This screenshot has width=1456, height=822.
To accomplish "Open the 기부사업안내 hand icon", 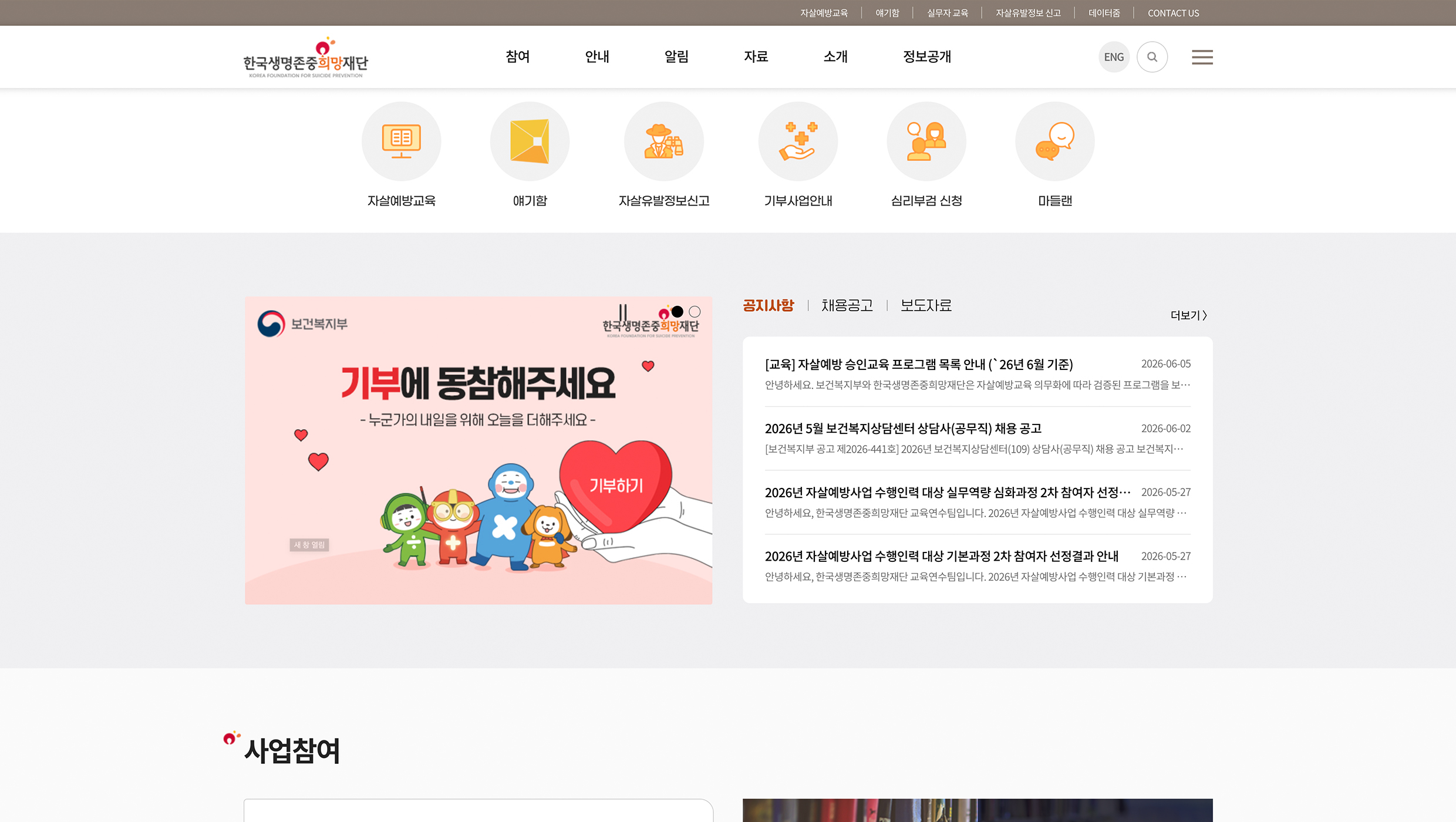I will point(798,142).
